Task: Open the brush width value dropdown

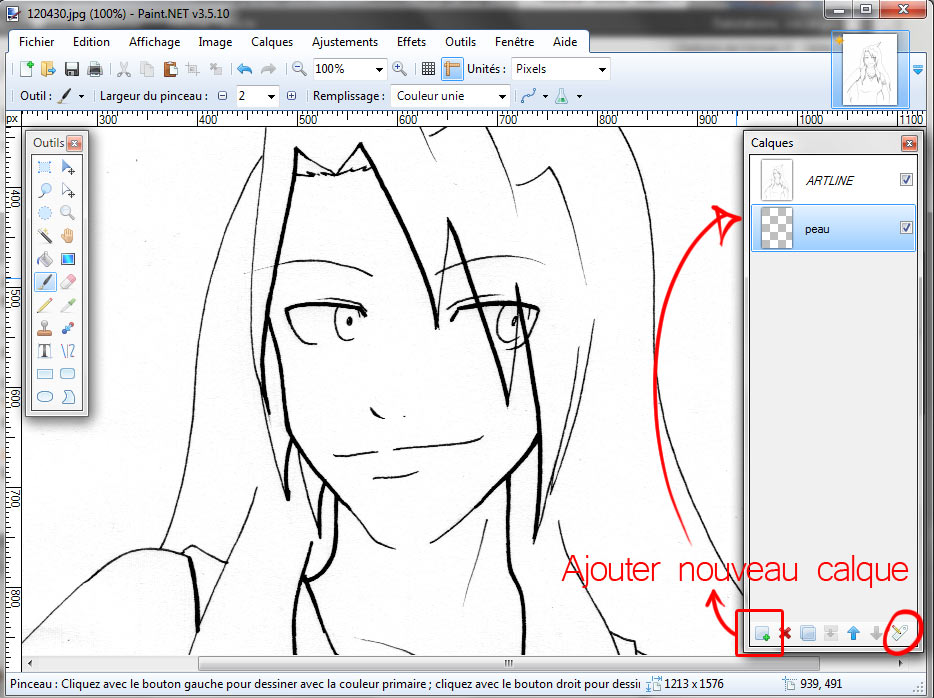Action: click(x=272, y=96)
